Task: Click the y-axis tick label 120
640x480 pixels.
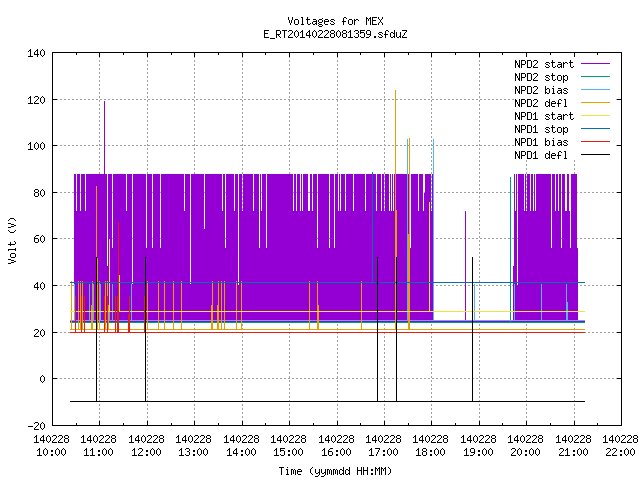Action: [x=36, y=100]
